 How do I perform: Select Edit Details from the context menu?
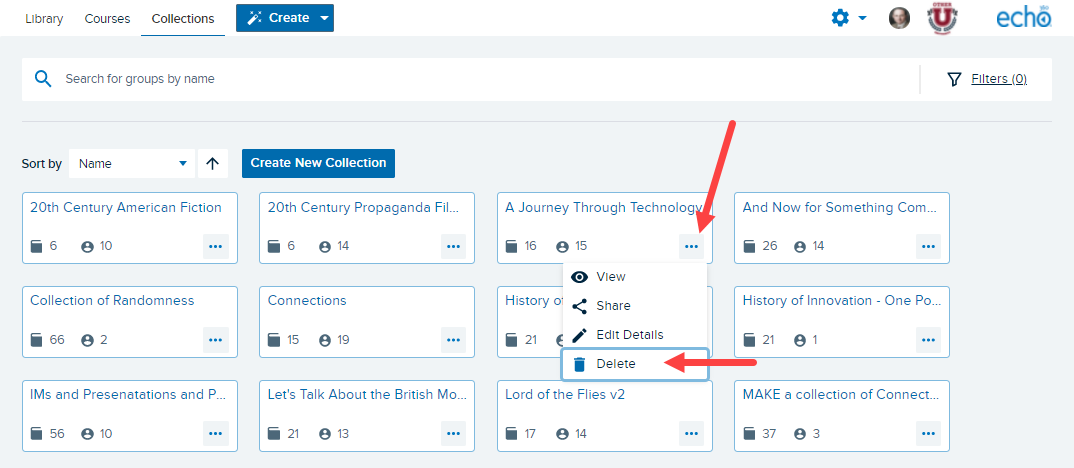tap(634, 335)
